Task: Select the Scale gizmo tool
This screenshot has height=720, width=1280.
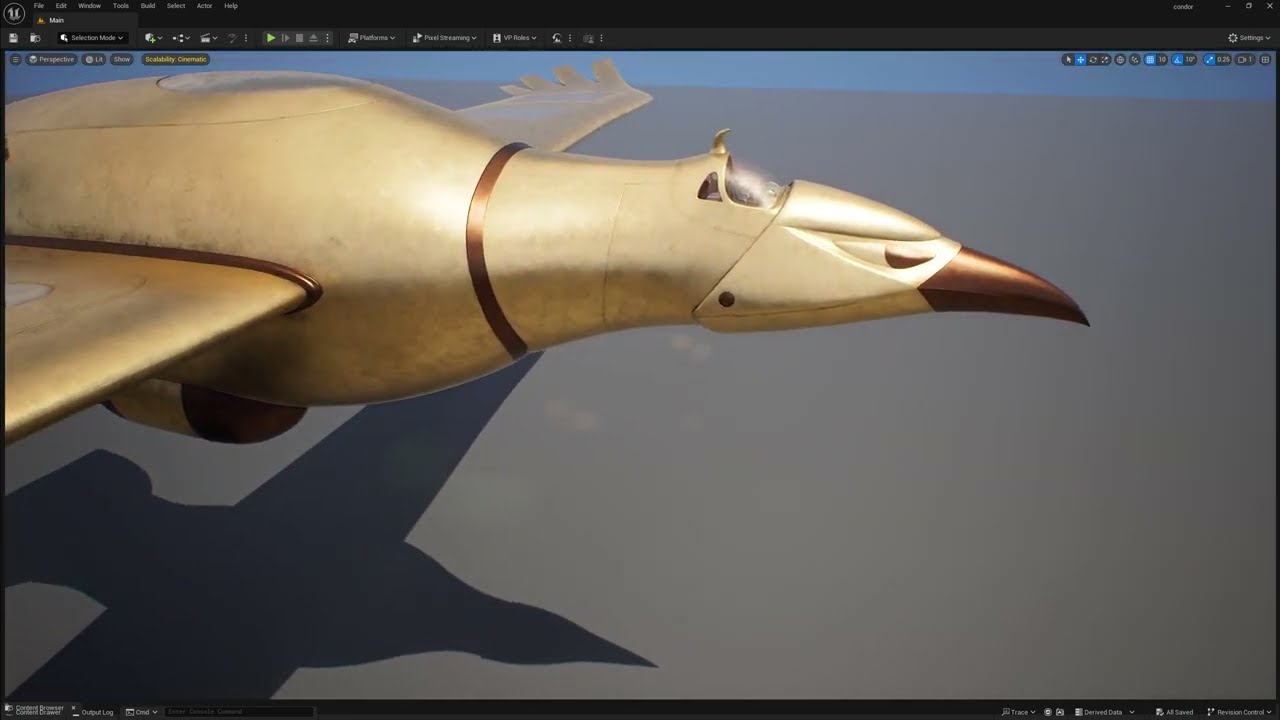Action: [1105, 60]
